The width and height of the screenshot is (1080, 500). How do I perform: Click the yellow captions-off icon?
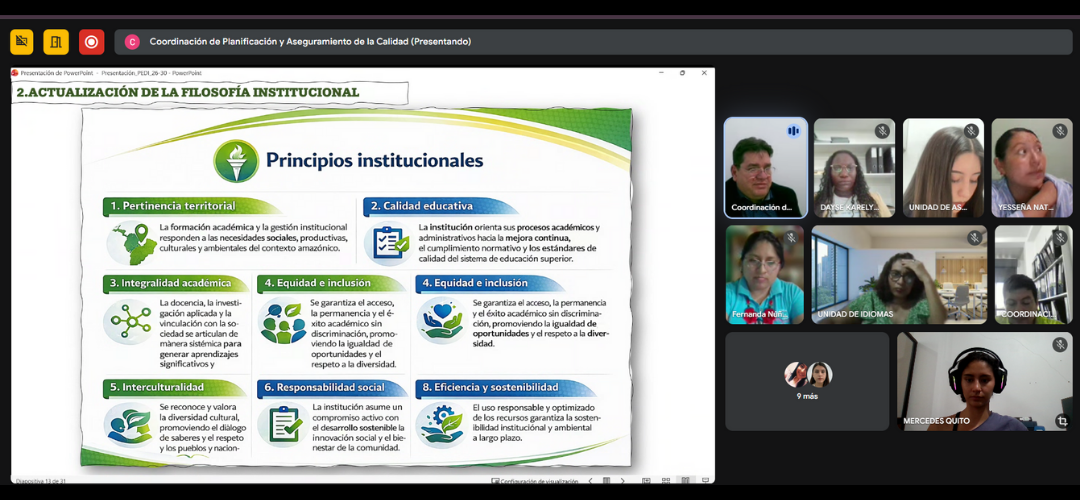[x=22, y=42]
